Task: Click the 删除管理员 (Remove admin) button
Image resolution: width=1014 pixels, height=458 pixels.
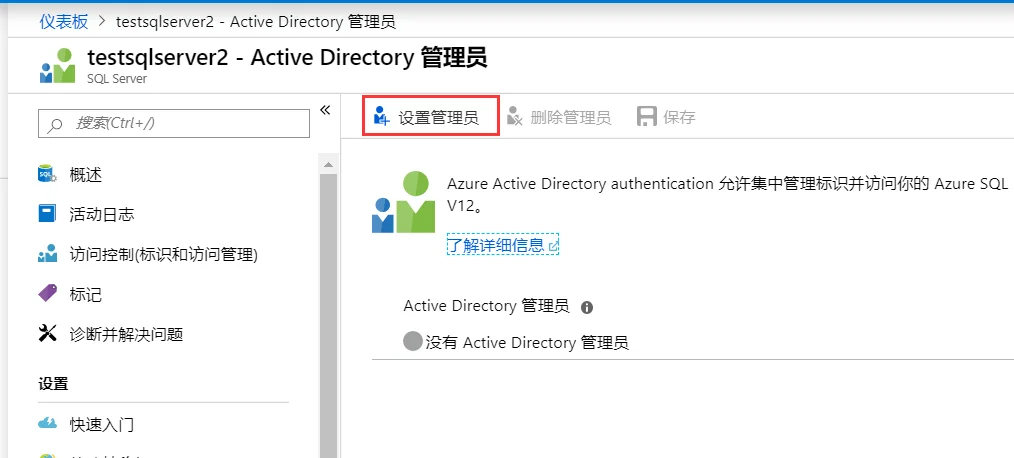Action: (x=559, y=117)
